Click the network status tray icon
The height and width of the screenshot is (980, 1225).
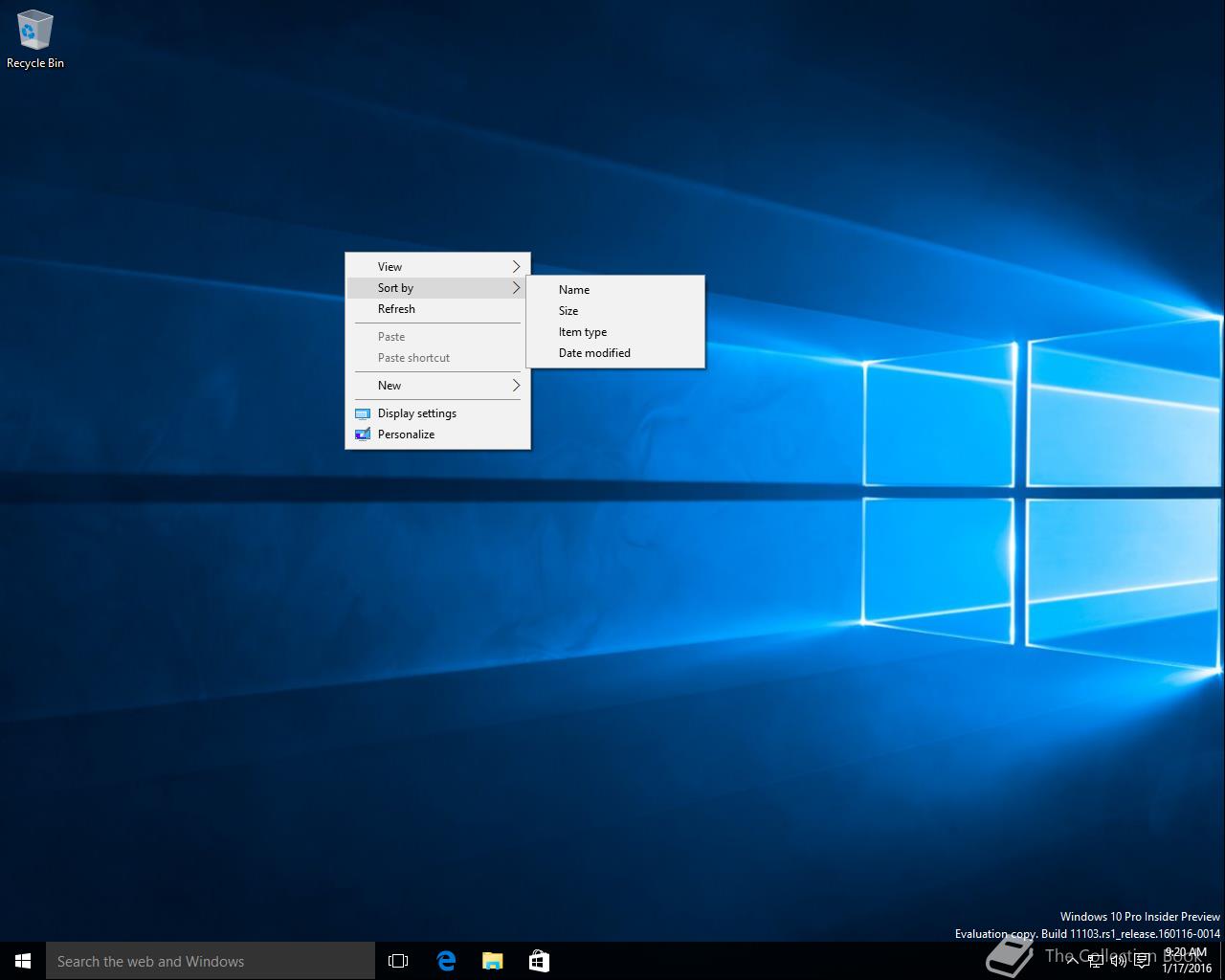point(1095,961)
